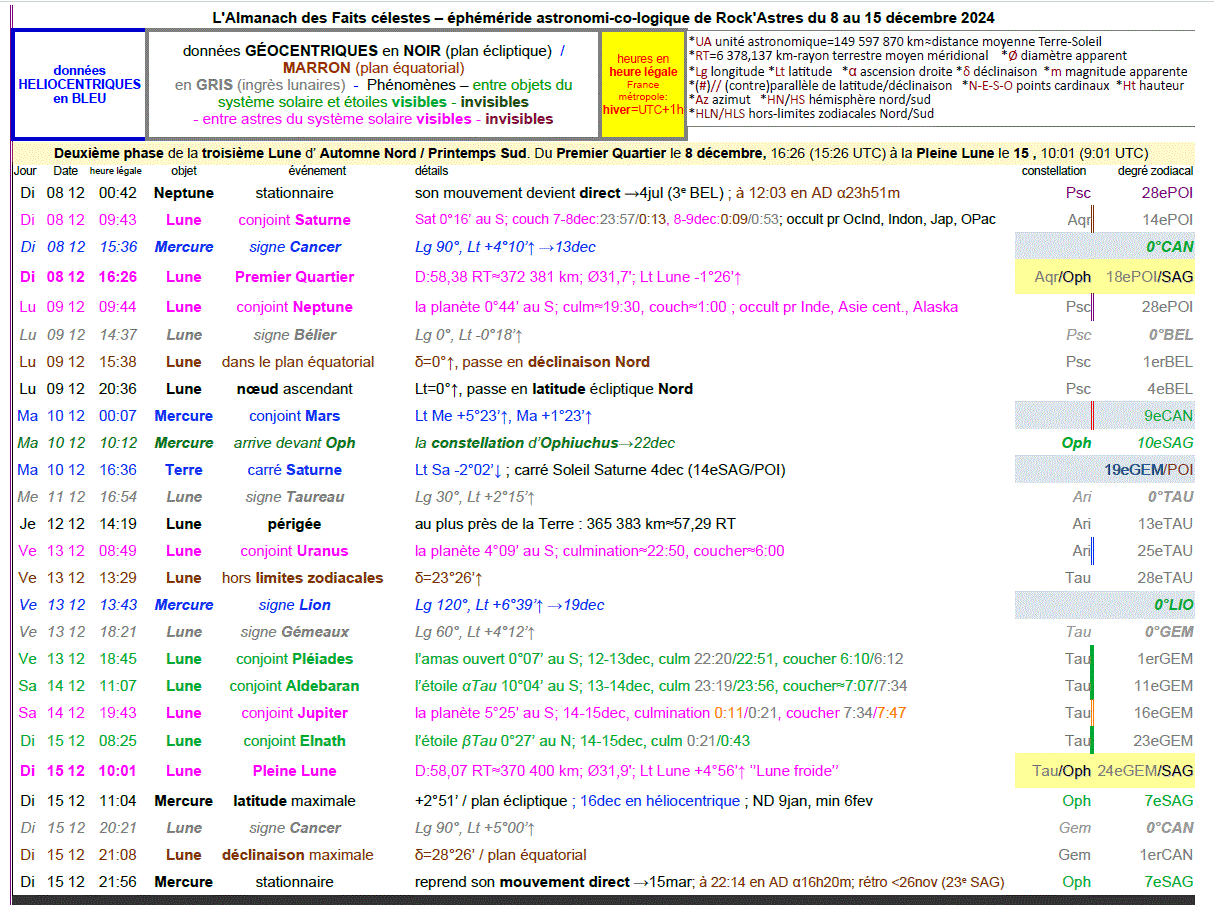This screenshot has width=1214, height=905.
Task: Click the 'Jour' column header
Action: (x=24, y=171)
